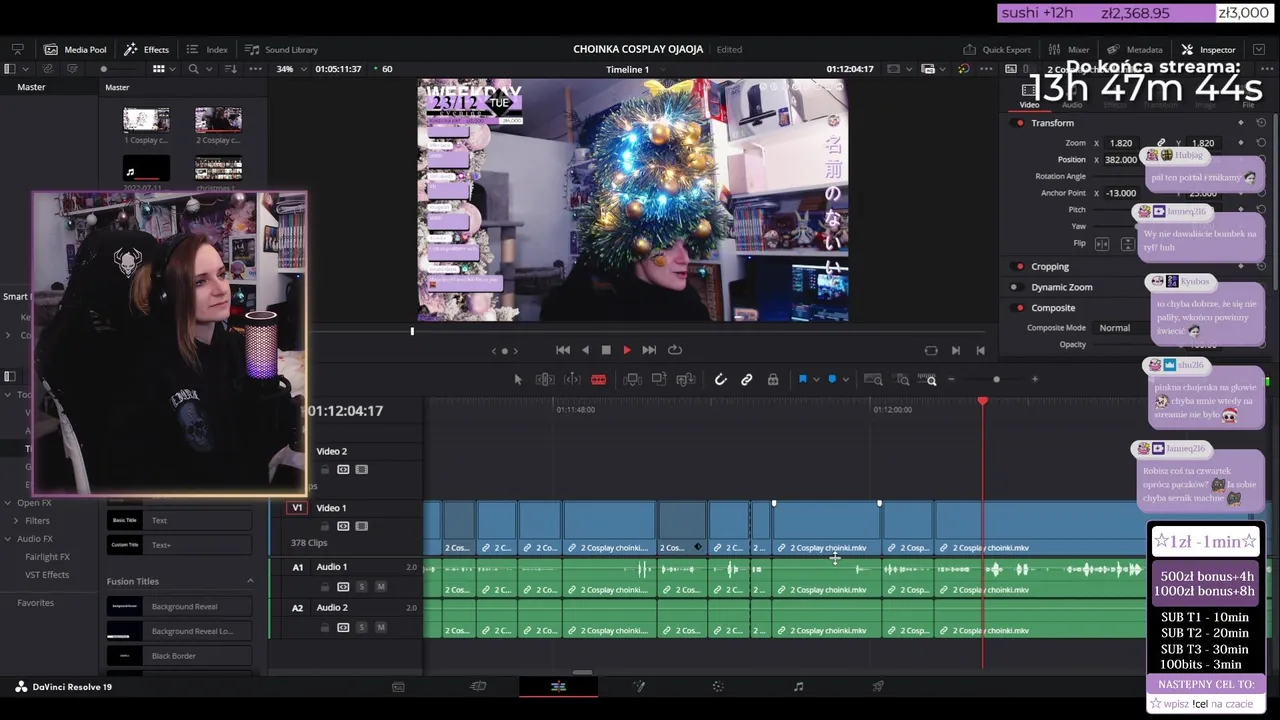This screenshot has width=1280, height=720.
Task: Click the timeline zoom minus button
Action: tap(951, 380)
